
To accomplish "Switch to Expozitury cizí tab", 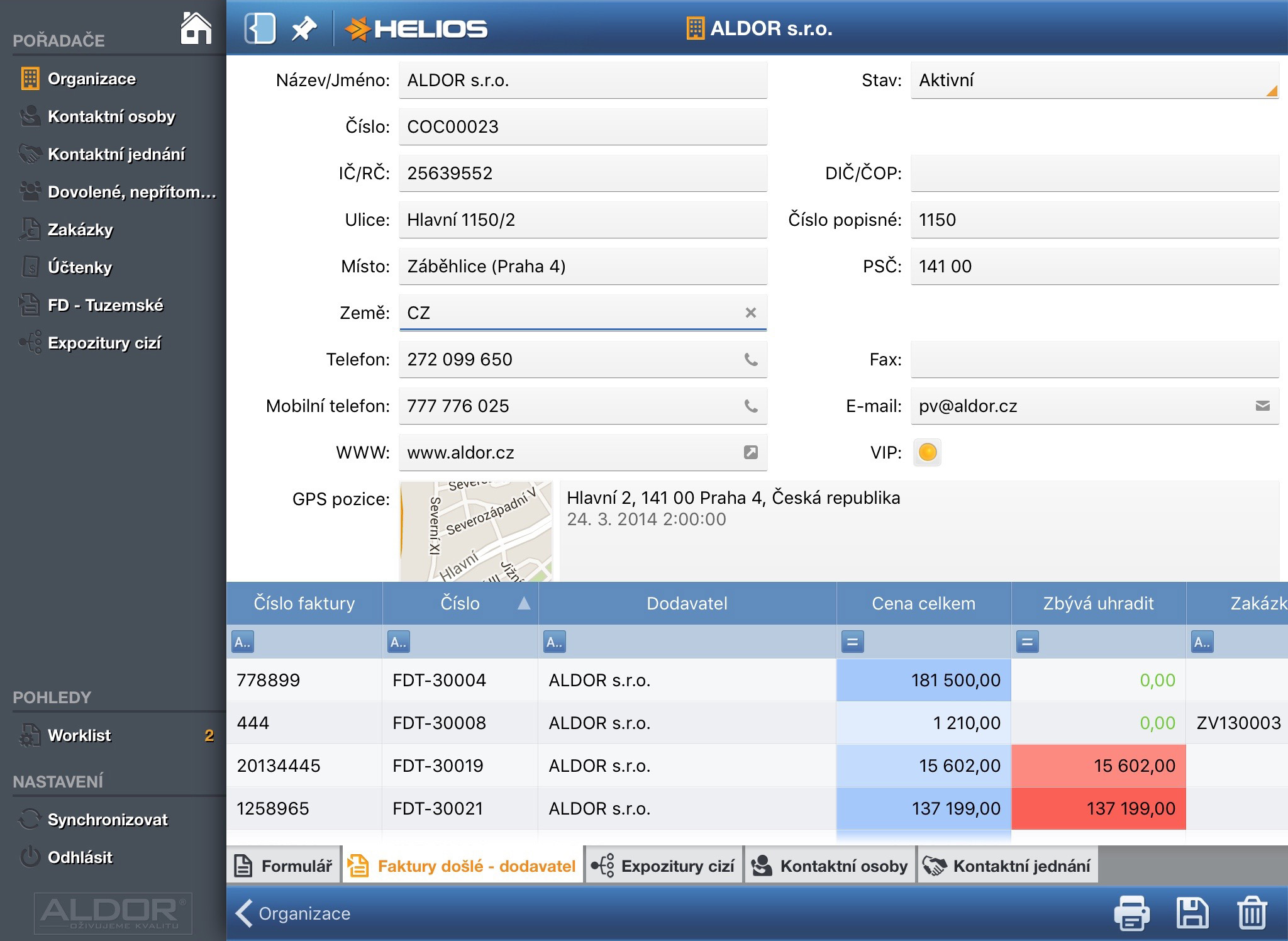I will click(x=664, y=866).
